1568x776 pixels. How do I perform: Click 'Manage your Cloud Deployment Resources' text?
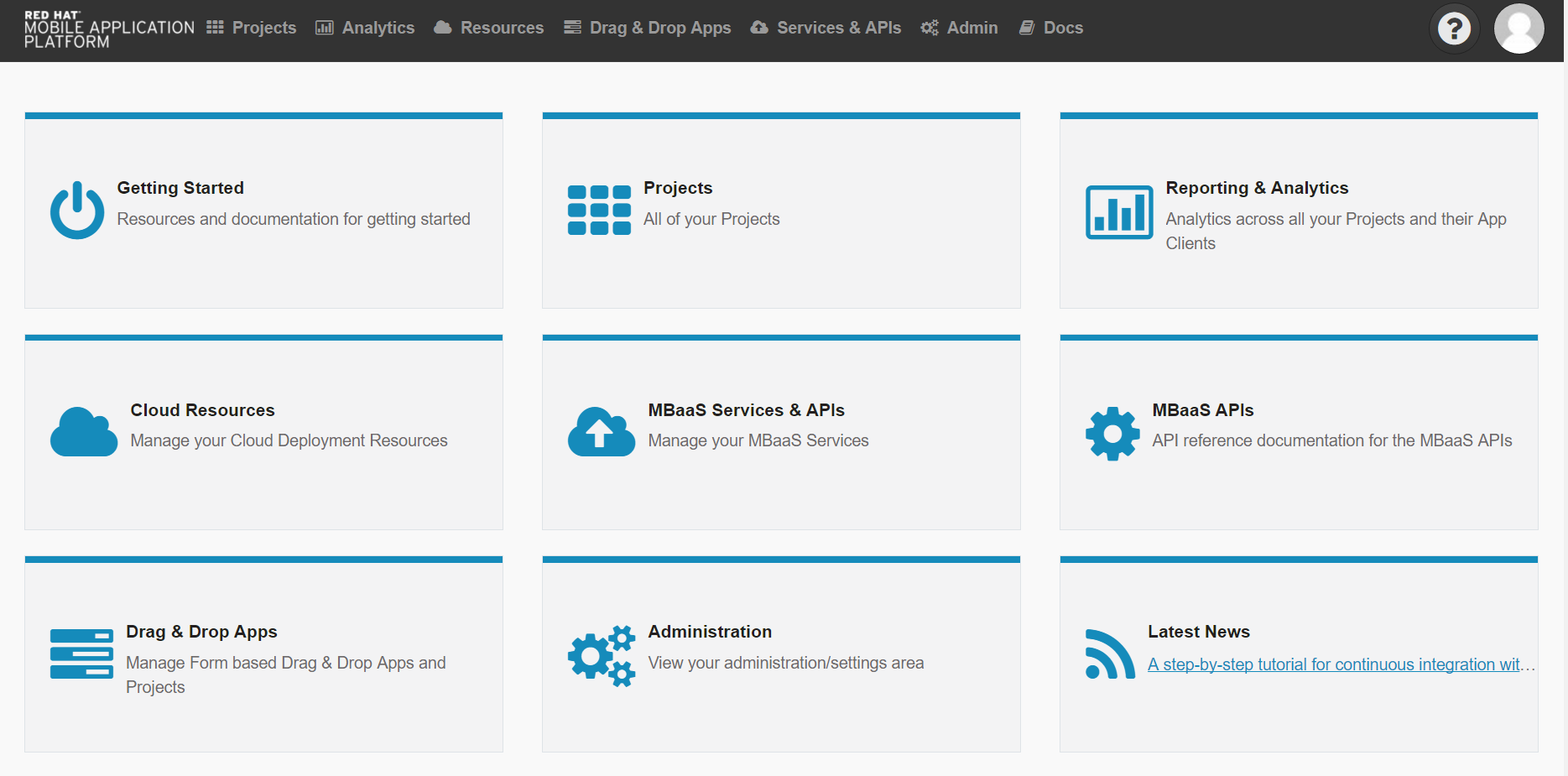click(x=289, y=440)
